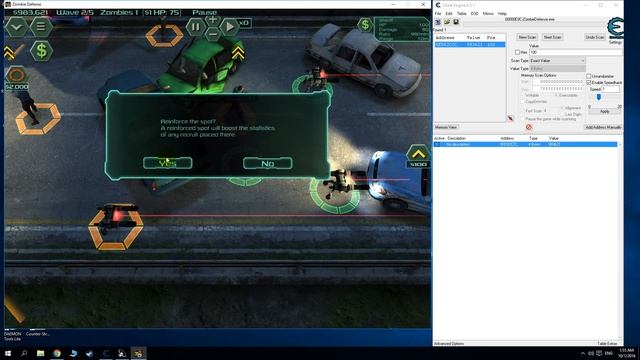
Task: Click the red arrow add-to-address-list icon
Action: click(x=510, y=118)
